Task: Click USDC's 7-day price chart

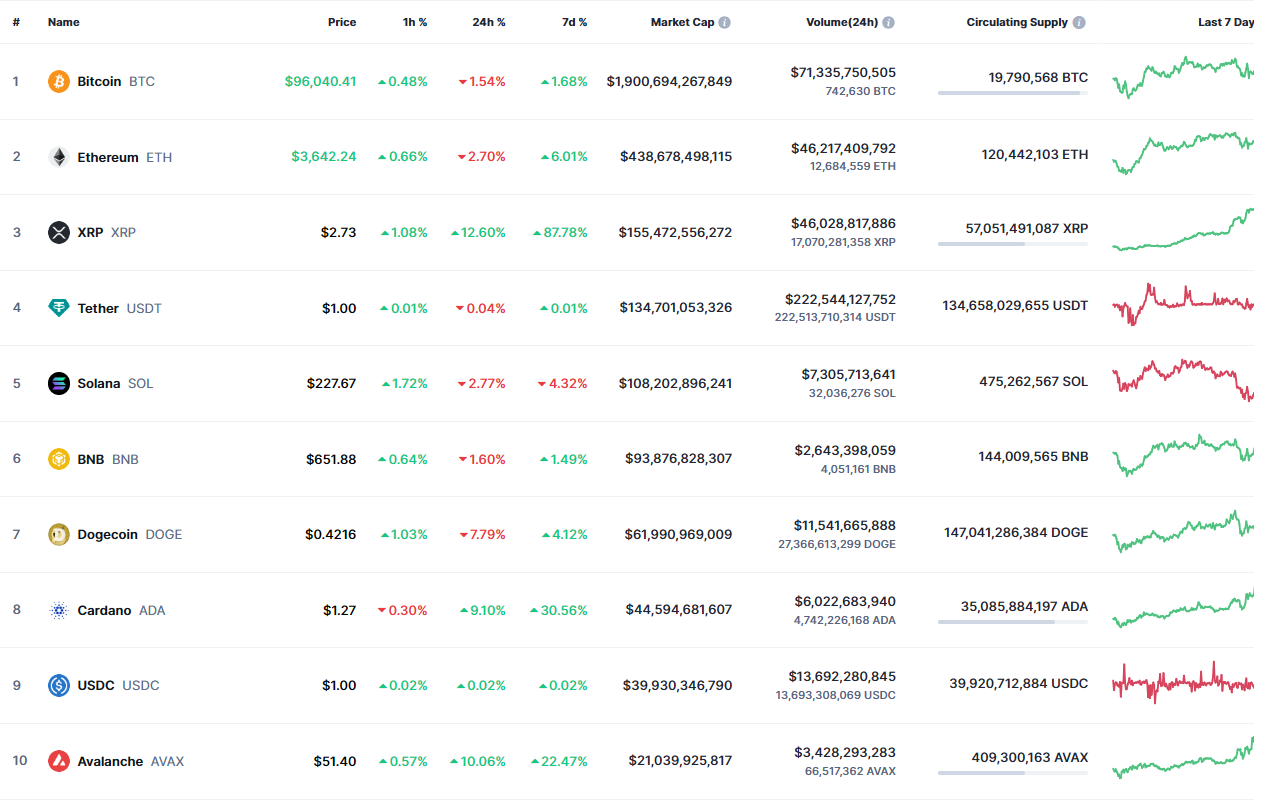Action: click(1183, 682)
